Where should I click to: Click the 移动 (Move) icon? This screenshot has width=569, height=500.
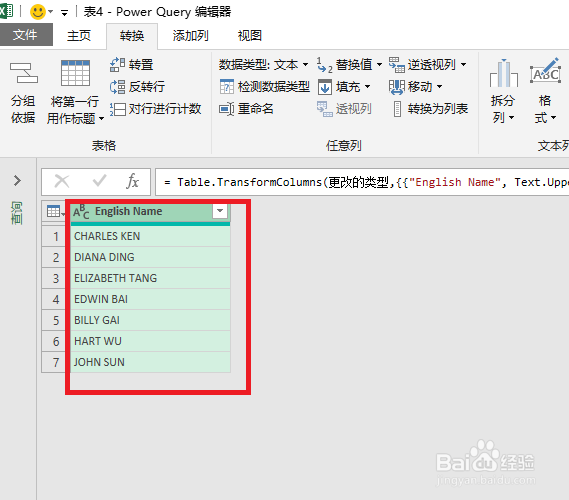point(396,87)
